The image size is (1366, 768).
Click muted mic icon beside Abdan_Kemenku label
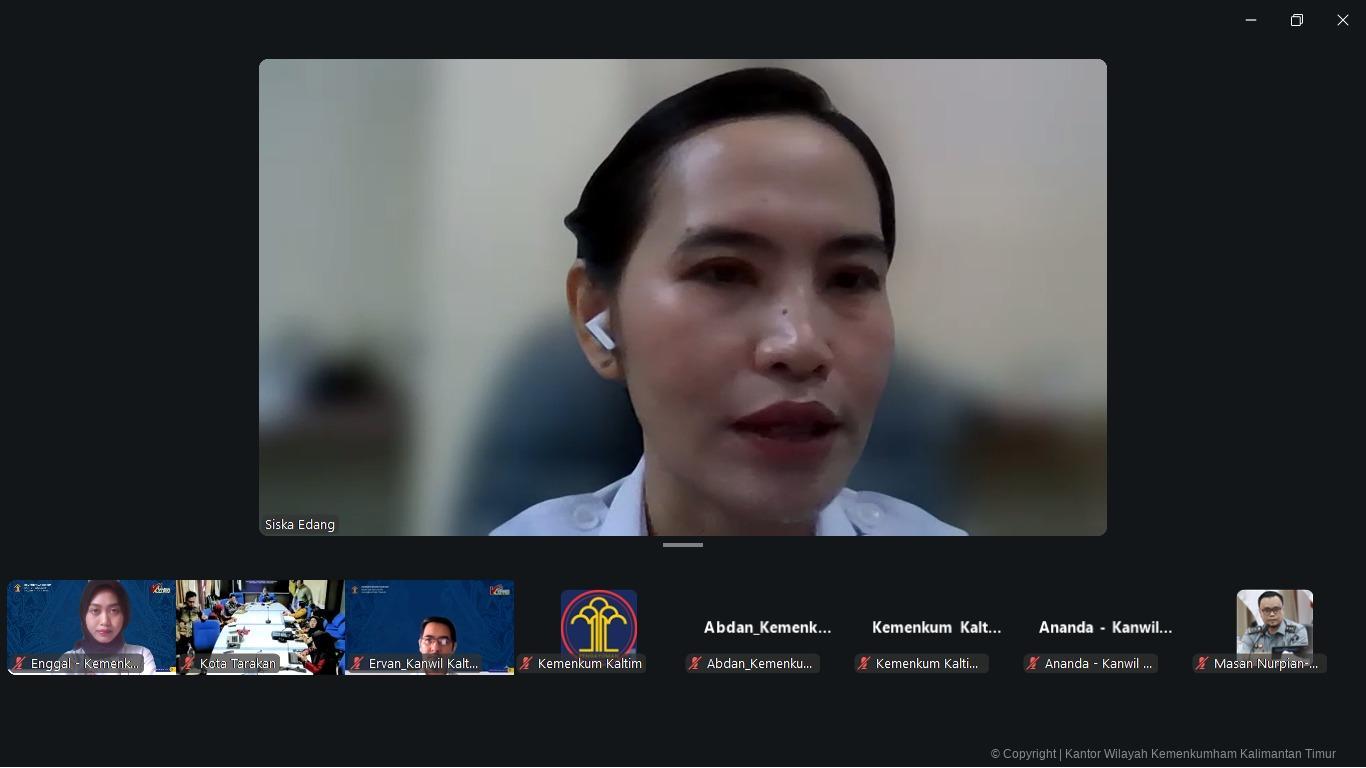pos(695,664)
